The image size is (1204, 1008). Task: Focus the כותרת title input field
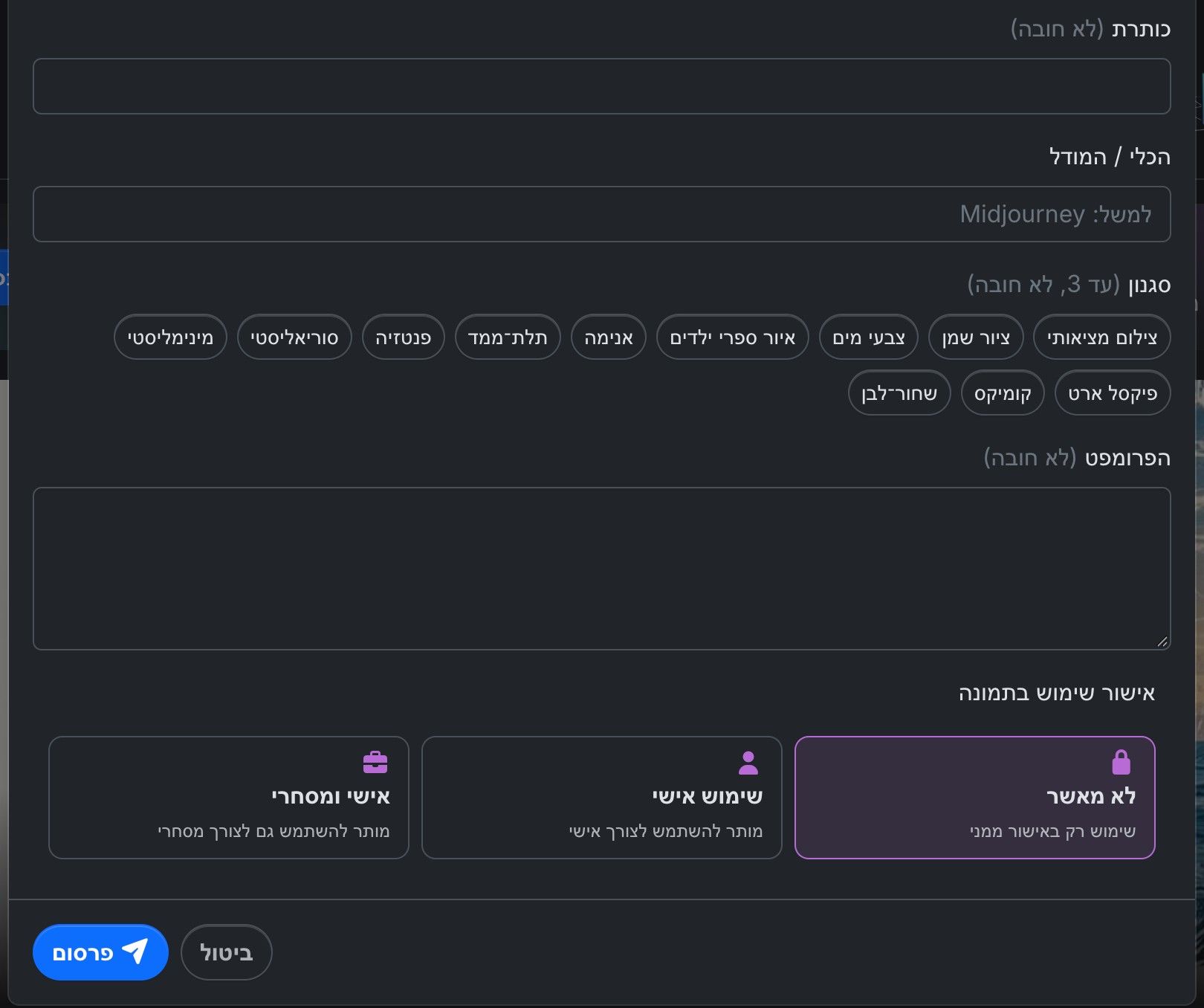click(x=602, y=86)
